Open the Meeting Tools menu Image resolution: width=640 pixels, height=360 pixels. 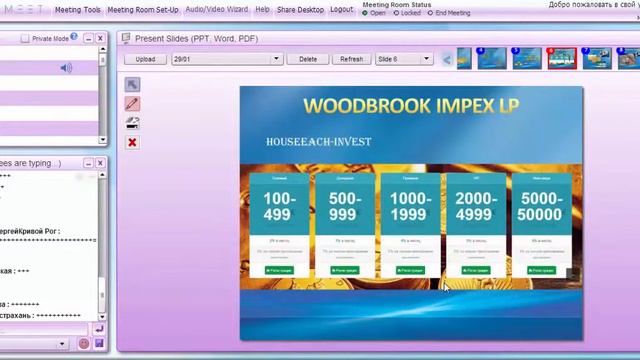(x=78, y=10)
